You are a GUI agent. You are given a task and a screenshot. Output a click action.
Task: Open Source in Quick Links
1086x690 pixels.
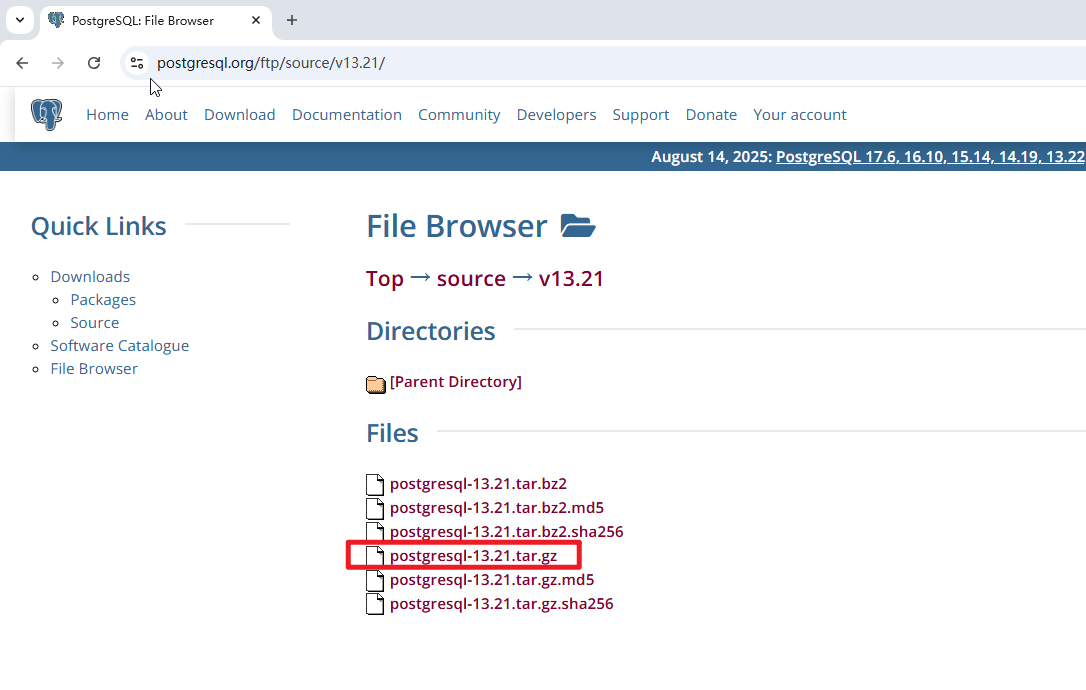[x=95, y=323]
